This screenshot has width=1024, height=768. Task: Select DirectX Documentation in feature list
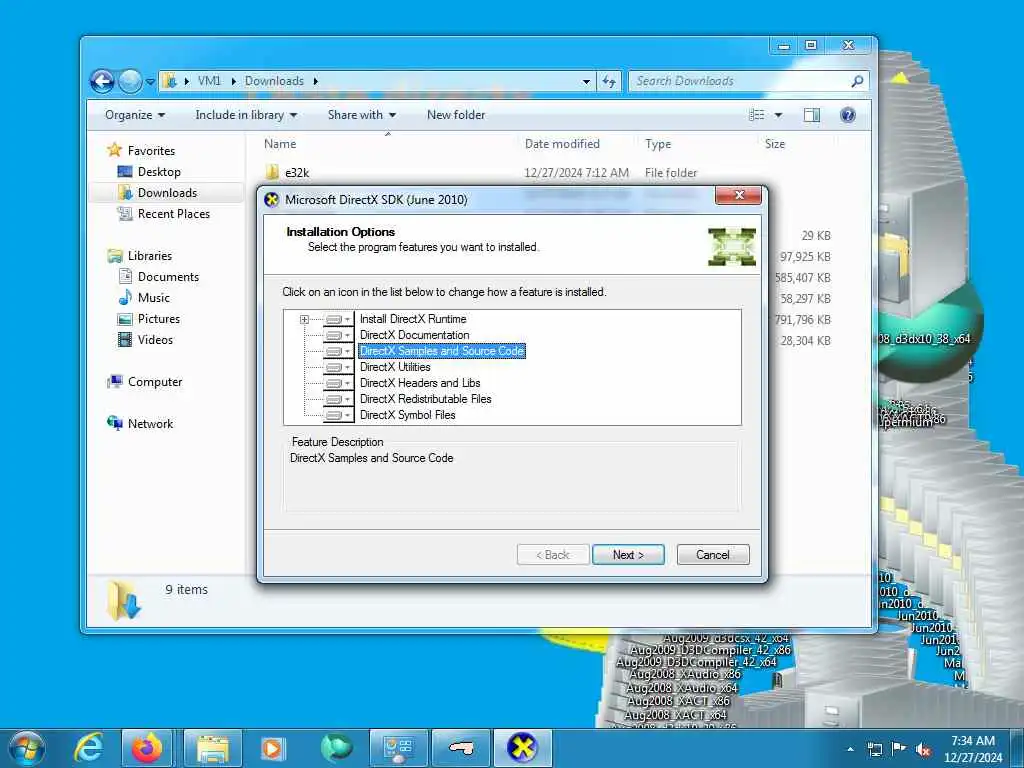click(414, 335)
